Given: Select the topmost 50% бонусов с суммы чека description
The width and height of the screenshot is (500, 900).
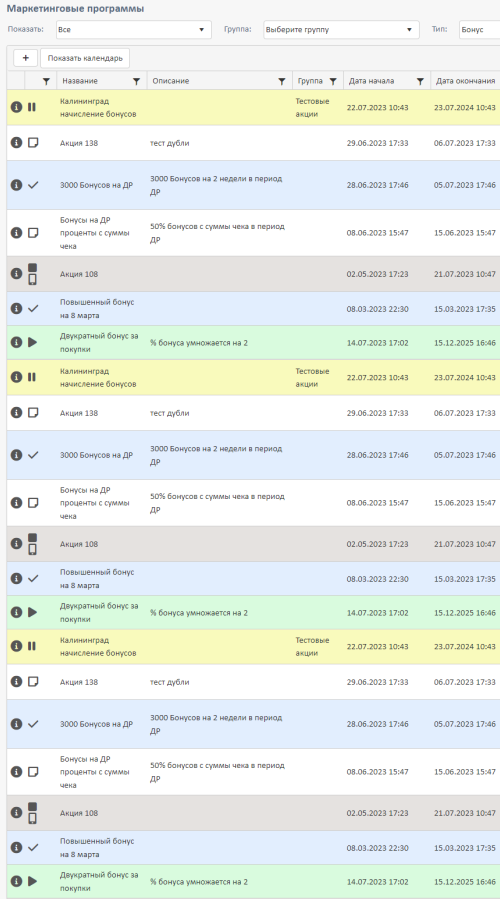Looking at the screenshot, I should point(217,233).
